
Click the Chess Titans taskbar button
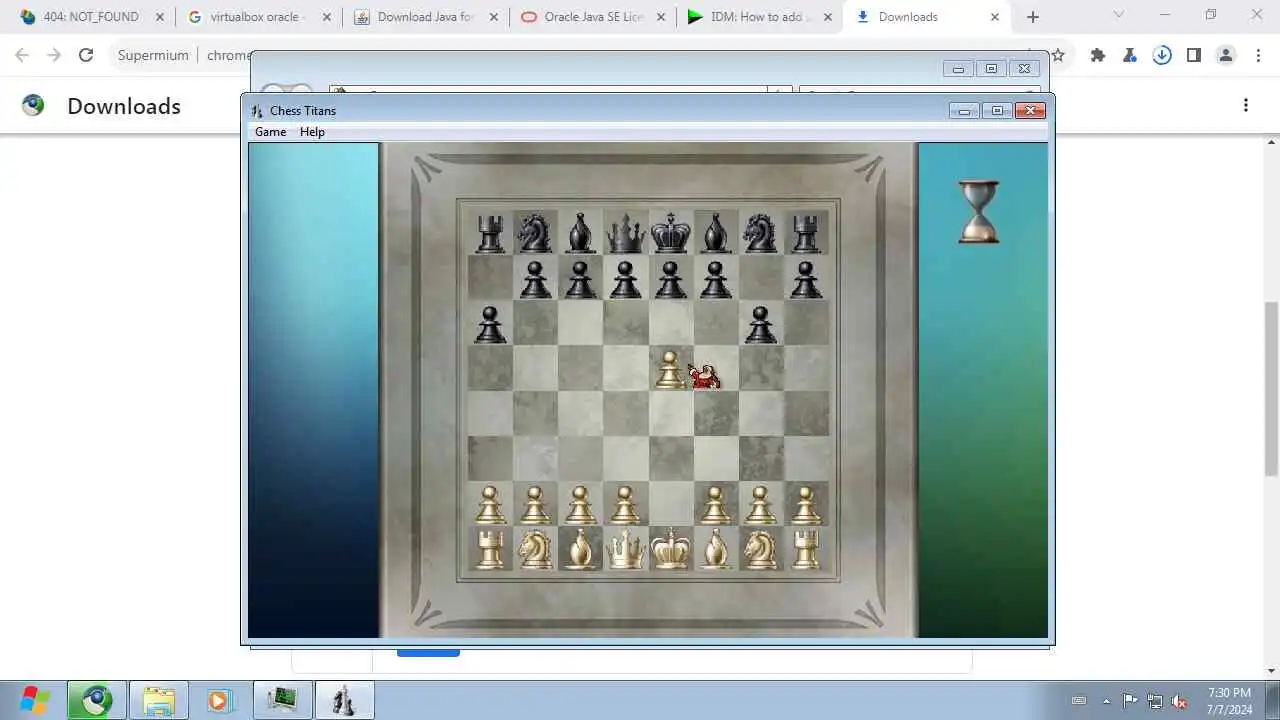coord(345,700)
